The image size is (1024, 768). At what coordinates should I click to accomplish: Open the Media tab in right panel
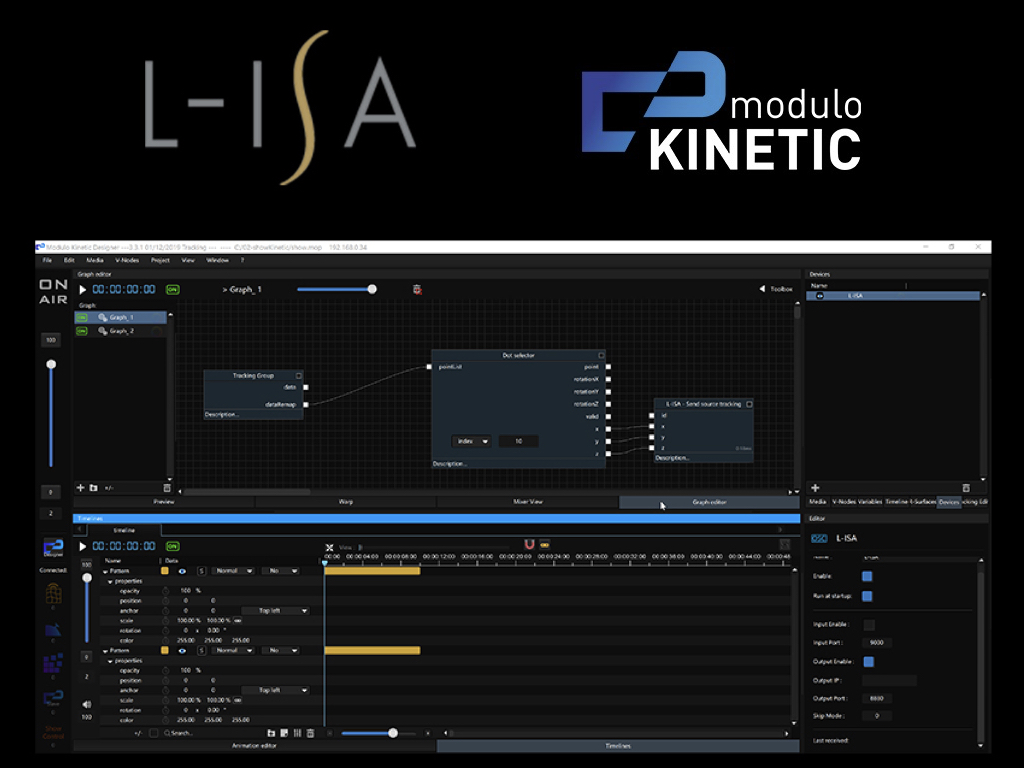pos(818,502)
